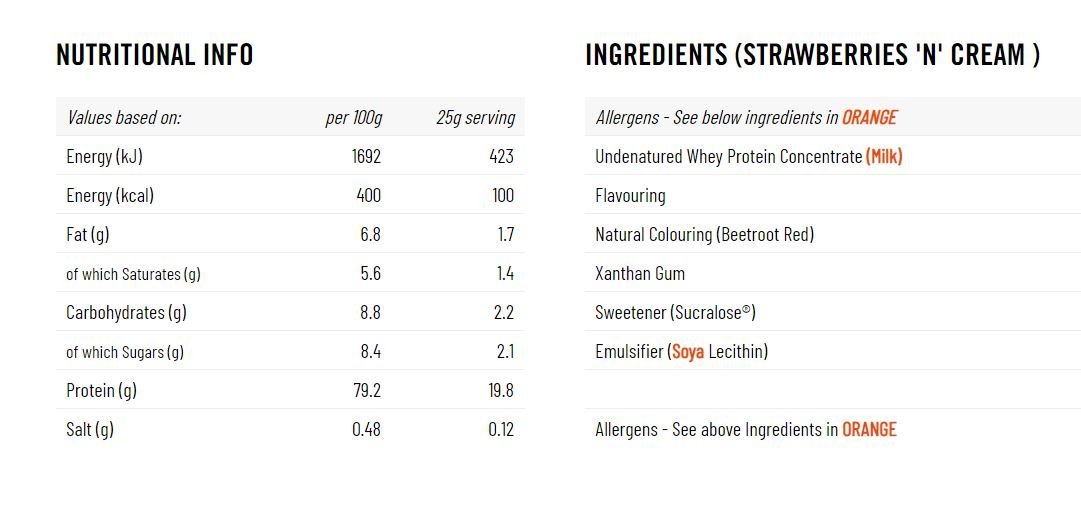The width and height of the screenshot is (1081, 505).
Task: Click the Sweetener (Sucralose) ingredient row
Action: click(x=675, y=312)
